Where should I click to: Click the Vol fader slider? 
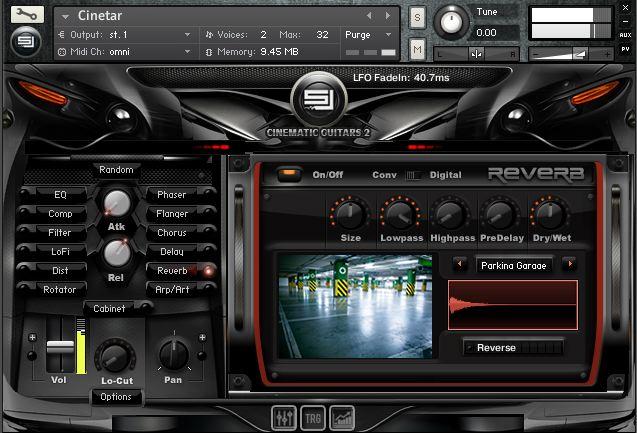click(x=60, y=347)
